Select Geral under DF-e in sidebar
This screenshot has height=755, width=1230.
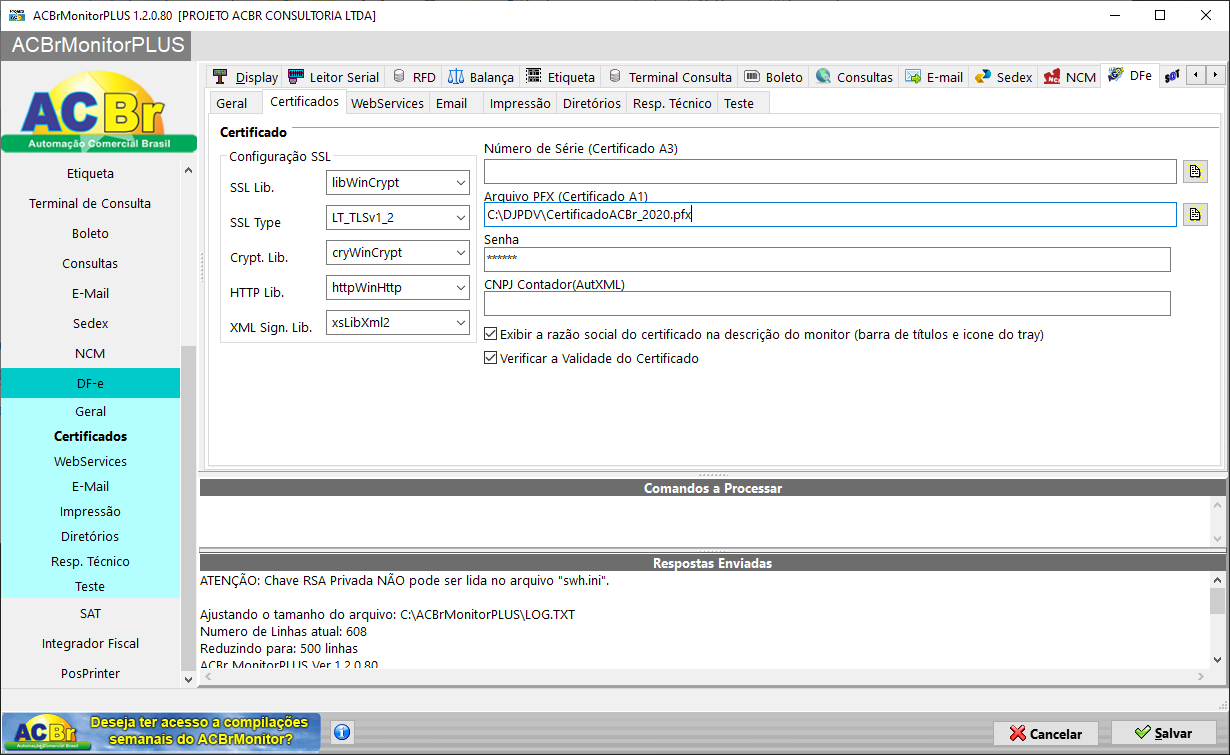point(90,411)
